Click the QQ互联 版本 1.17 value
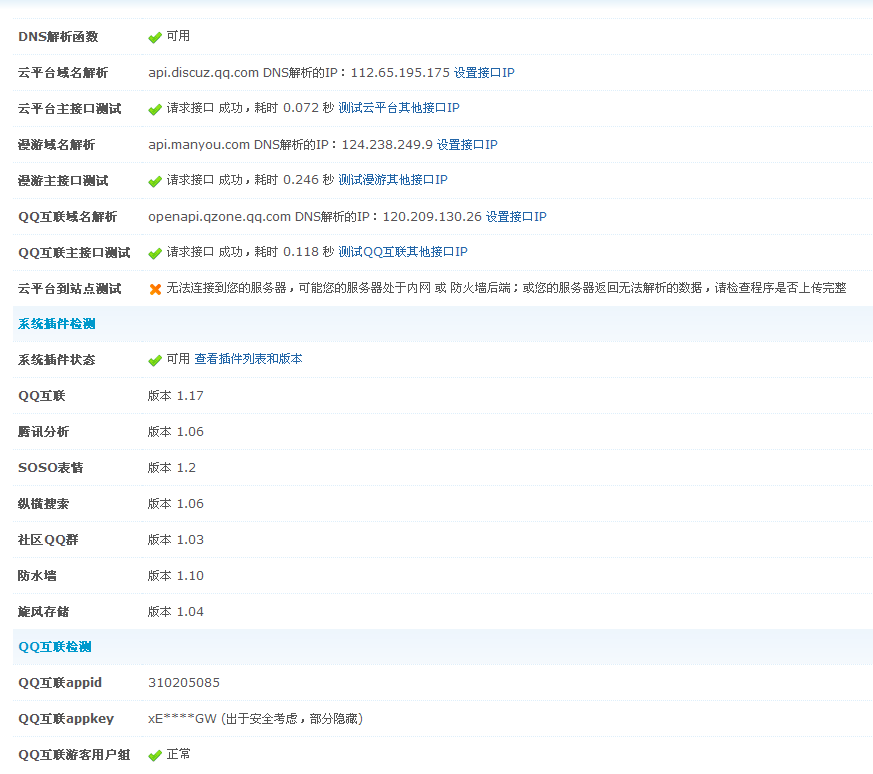The height and width of the screenshot is (774, 873). [x=175, y=395]
